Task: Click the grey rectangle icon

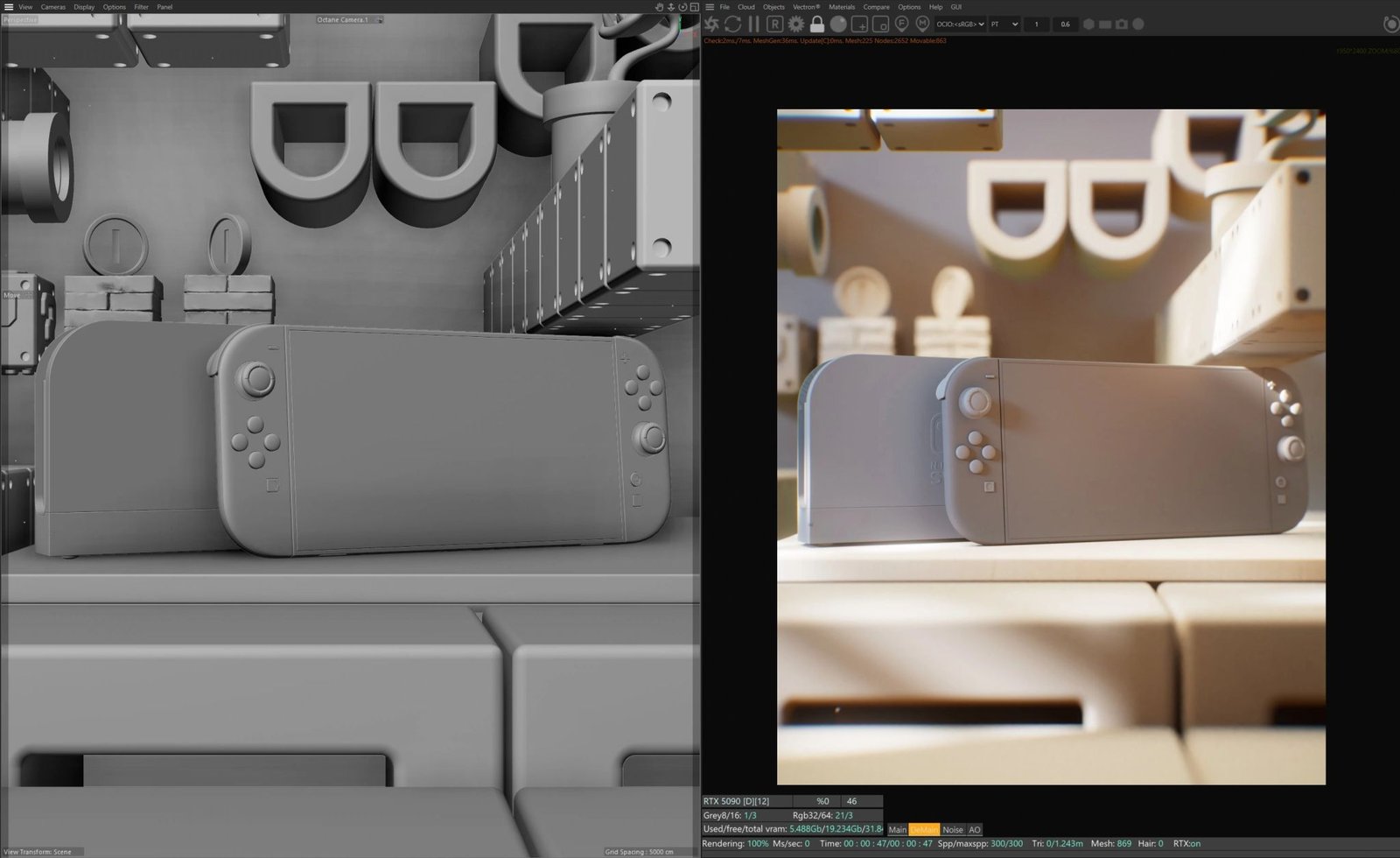Action: point(1105,25)
